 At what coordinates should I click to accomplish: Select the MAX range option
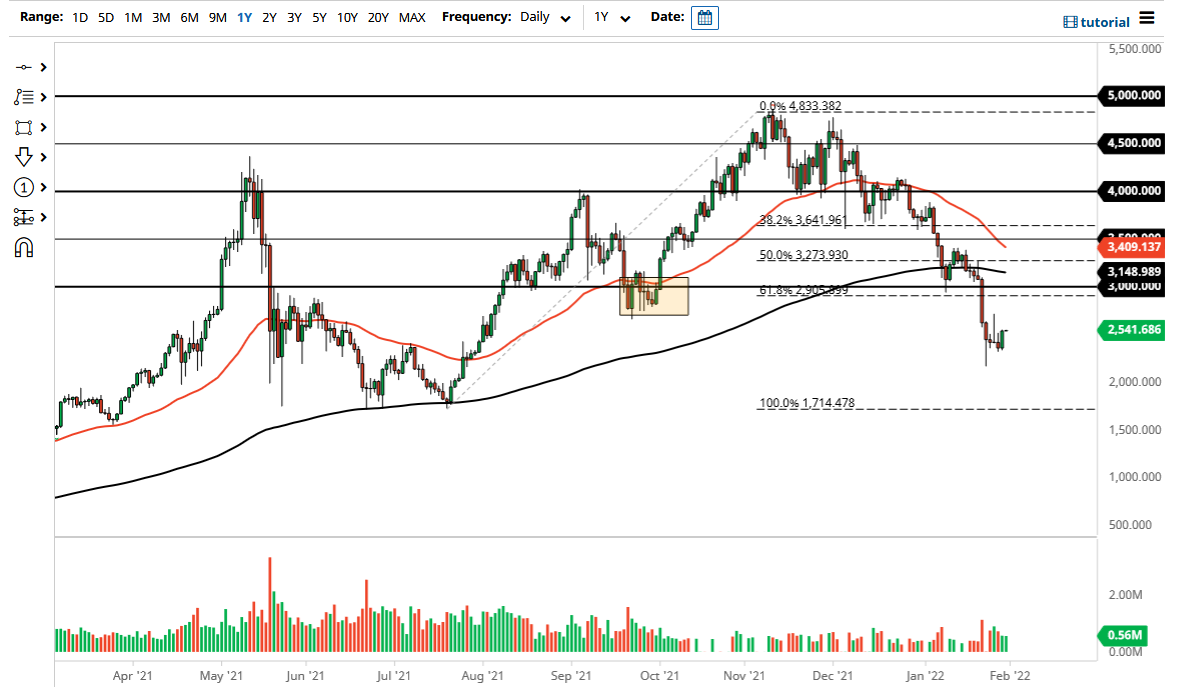tap(412, 17)
